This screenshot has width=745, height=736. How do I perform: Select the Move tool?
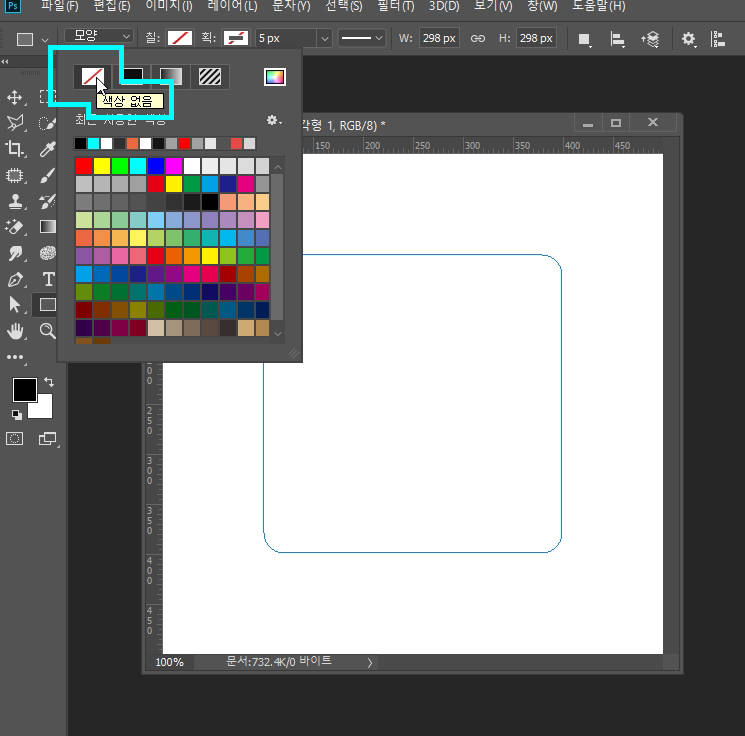15,97
